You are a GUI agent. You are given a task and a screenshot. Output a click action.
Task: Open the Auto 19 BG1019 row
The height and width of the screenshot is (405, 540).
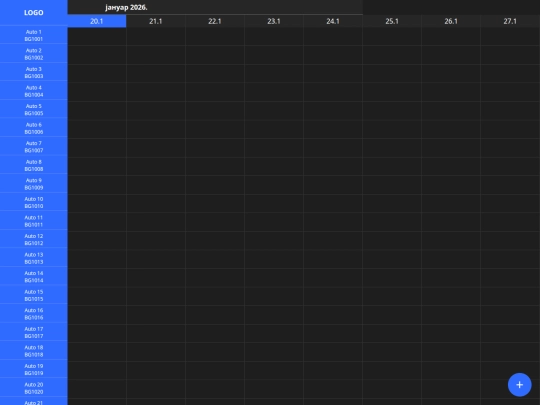tap(34, 370)
